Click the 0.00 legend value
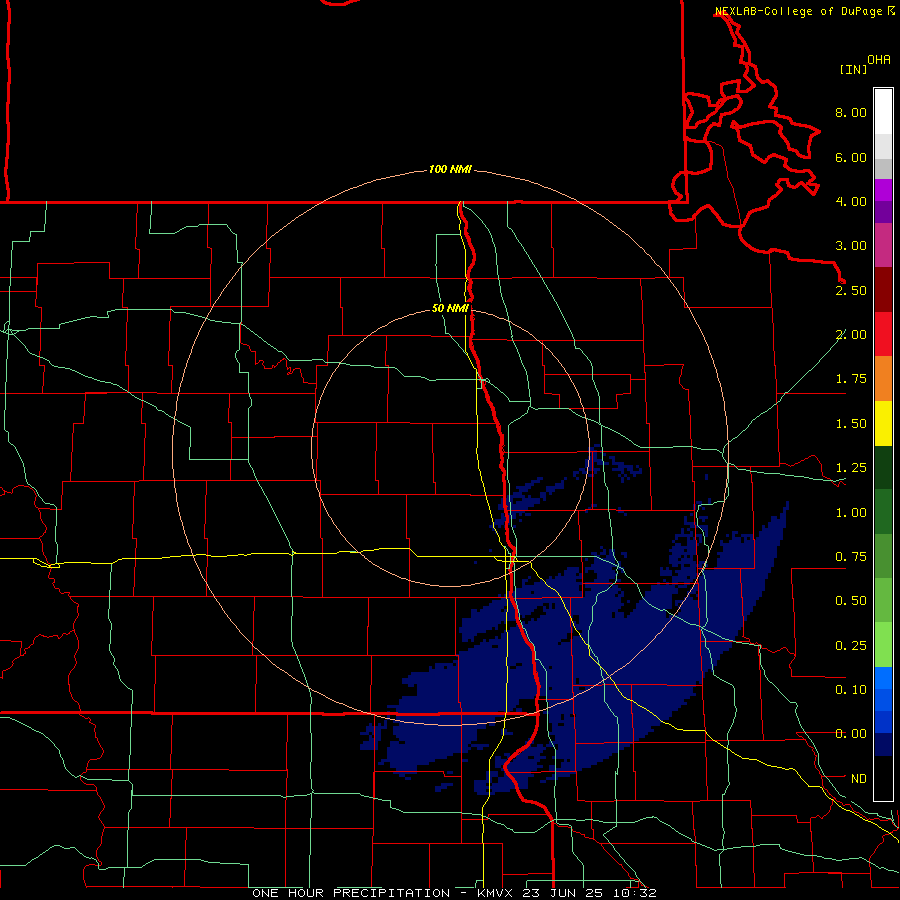The image size is (900, 900). (x=851, y=734)
